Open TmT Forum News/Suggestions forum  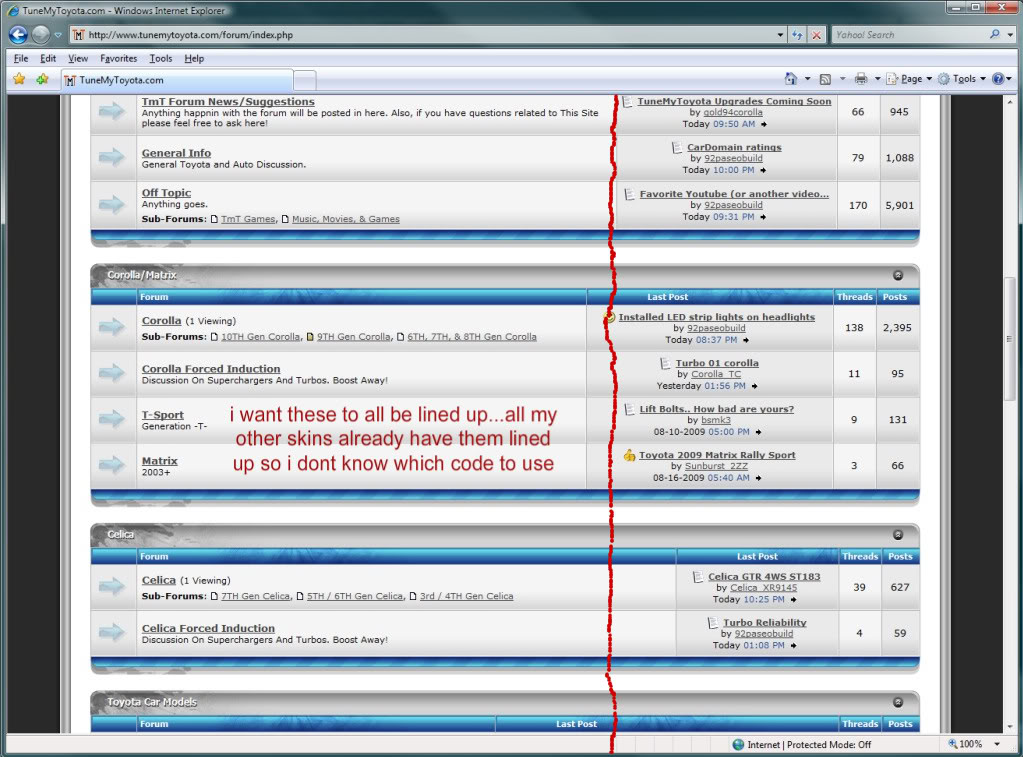pos(228,101)
